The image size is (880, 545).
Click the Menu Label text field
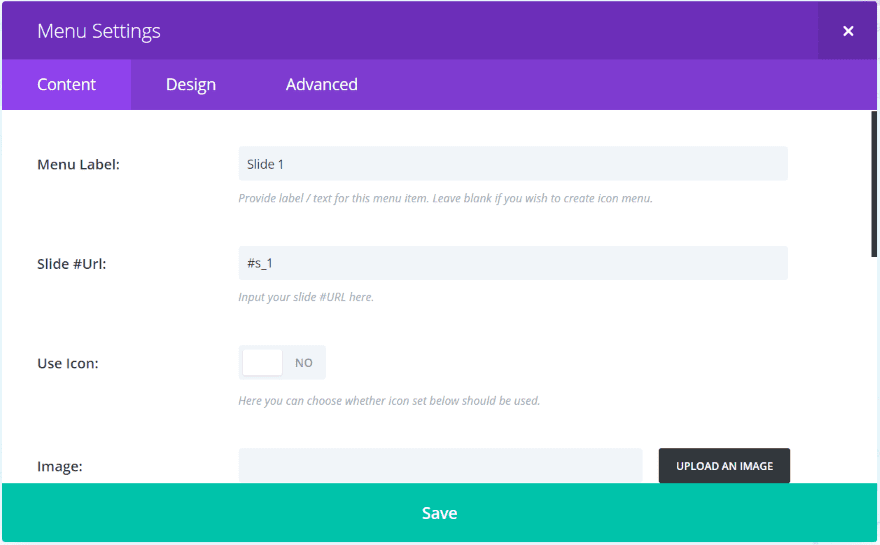click(512, 164)
